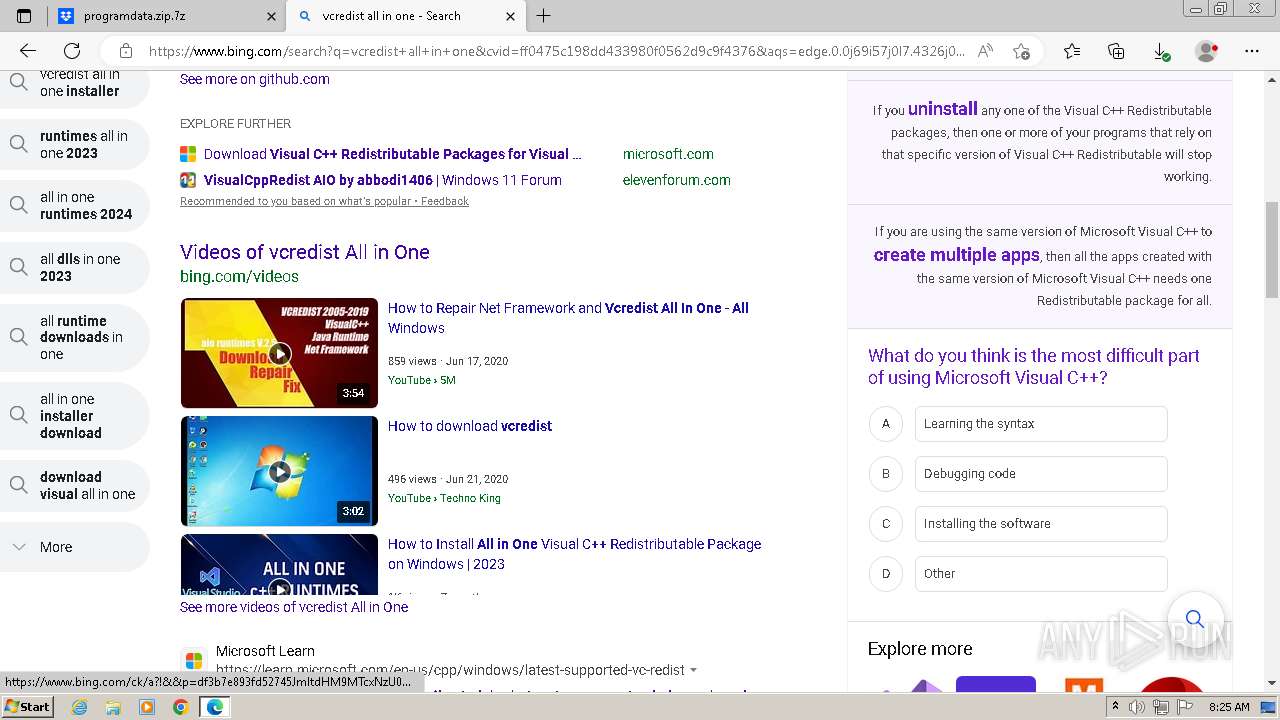
Task: Search suggestion download visual all in one
Action: [x=75, y=485]
